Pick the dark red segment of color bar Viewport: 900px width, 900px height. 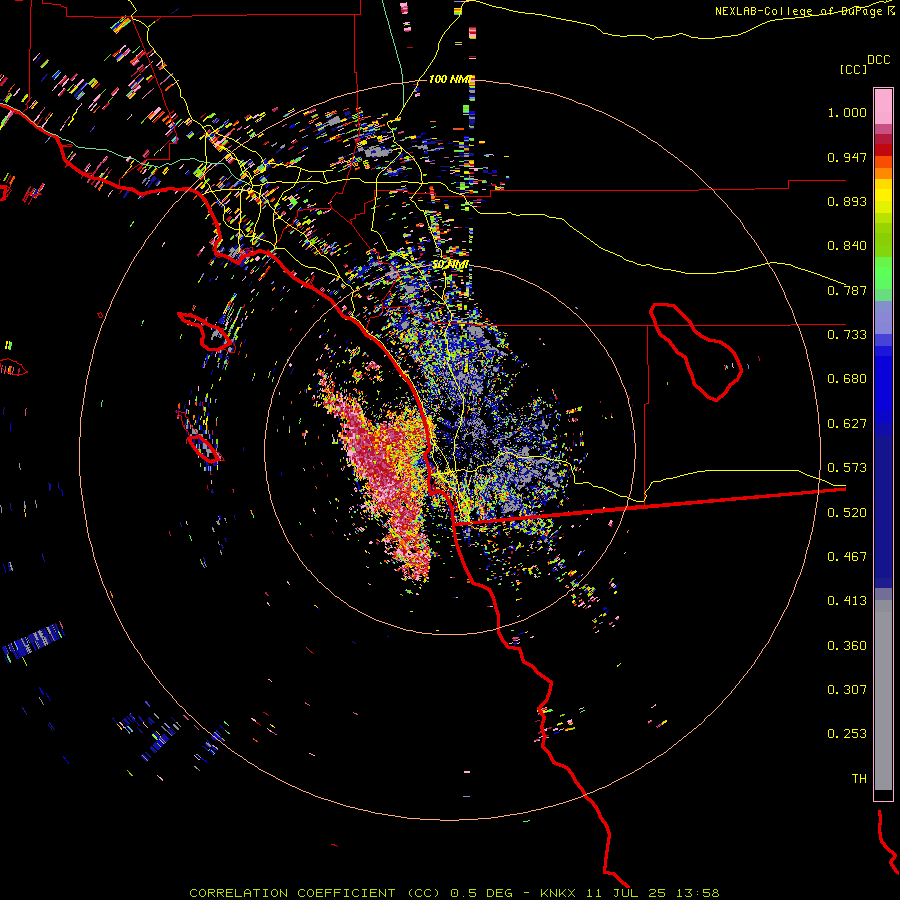(883, 149)
